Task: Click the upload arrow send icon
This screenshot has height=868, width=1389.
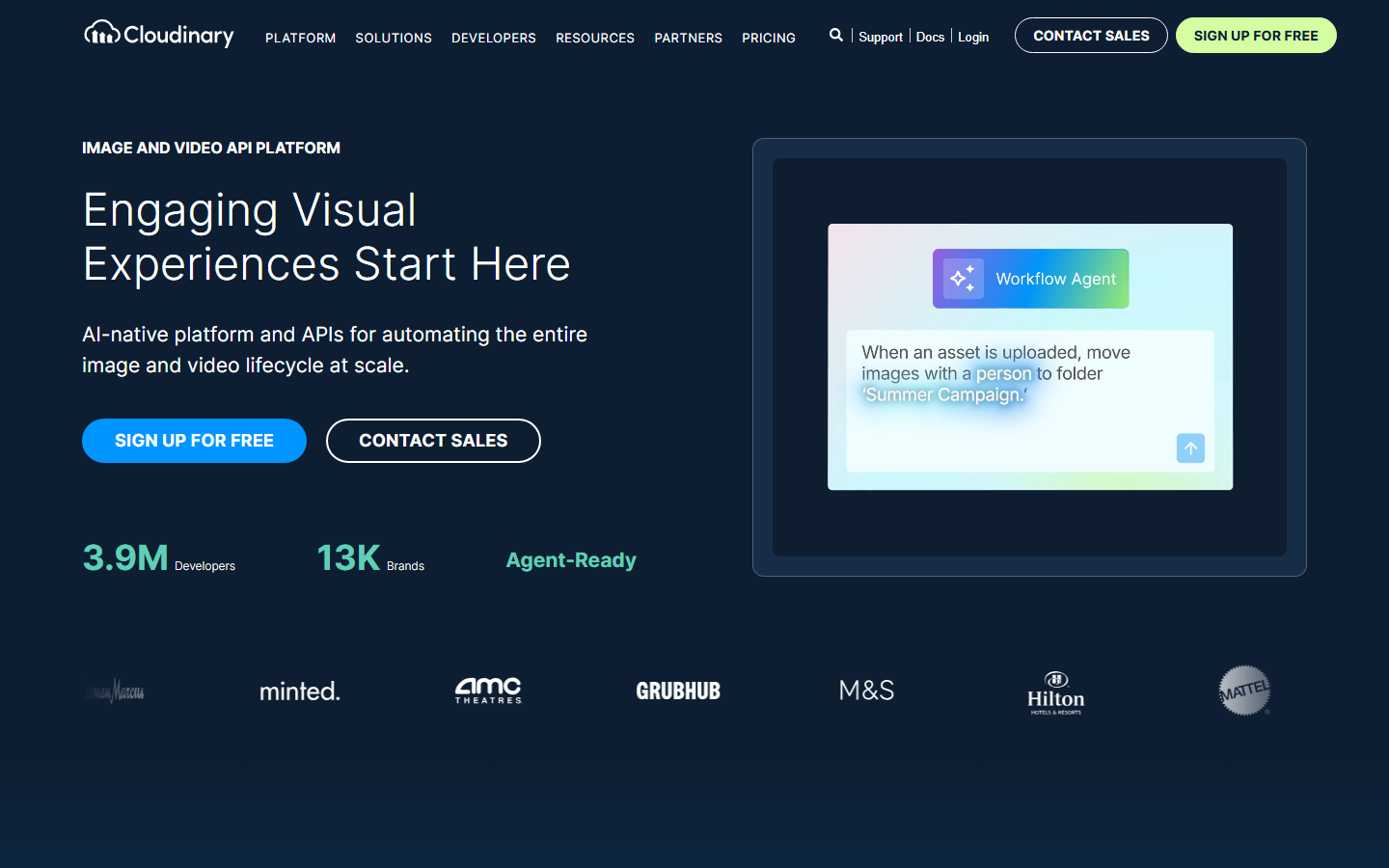Action: pos(1190,448)
